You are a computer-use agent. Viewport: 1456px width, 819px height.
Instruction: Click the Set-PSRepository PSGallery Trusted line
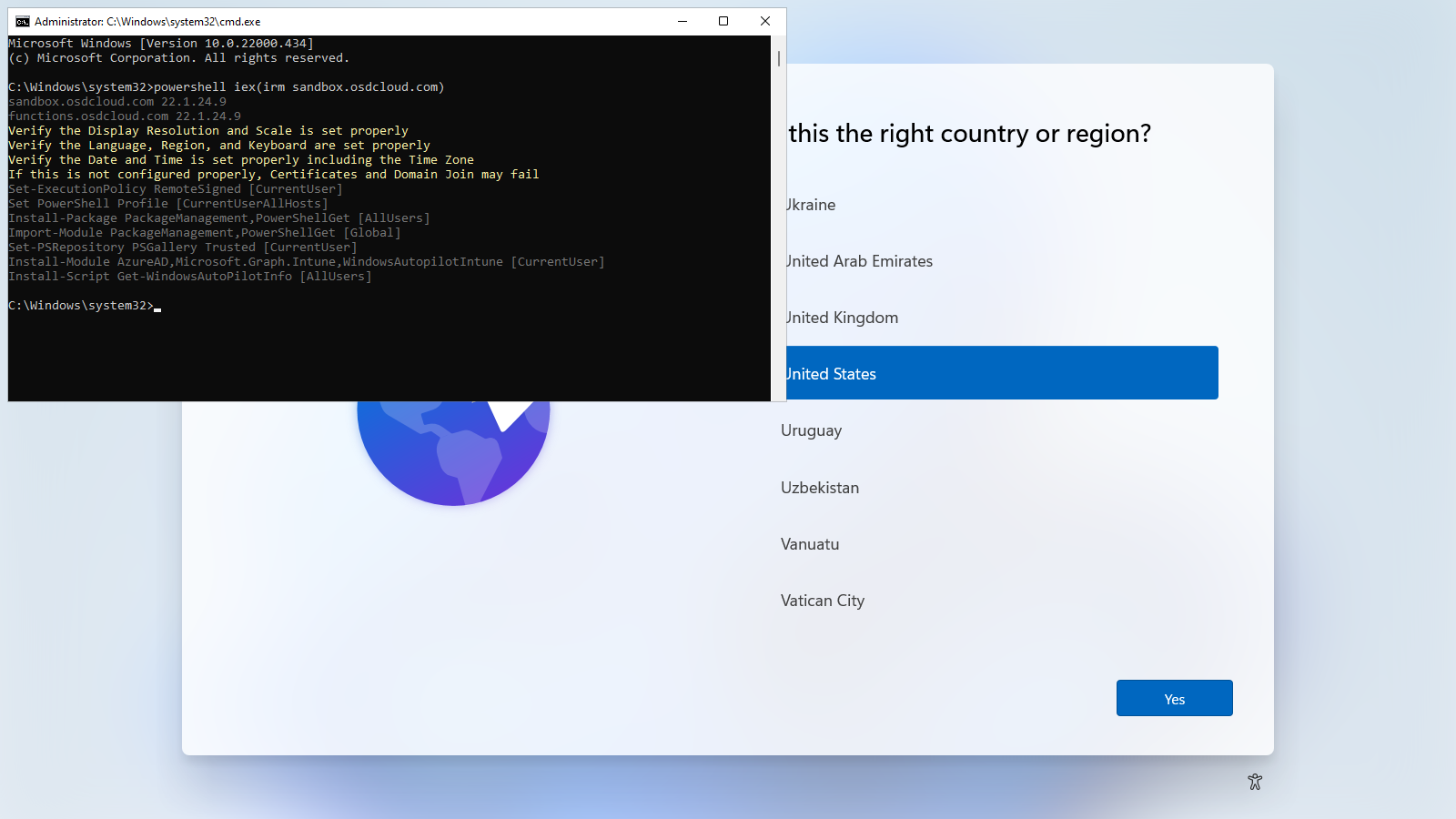(x=183, y=248)
